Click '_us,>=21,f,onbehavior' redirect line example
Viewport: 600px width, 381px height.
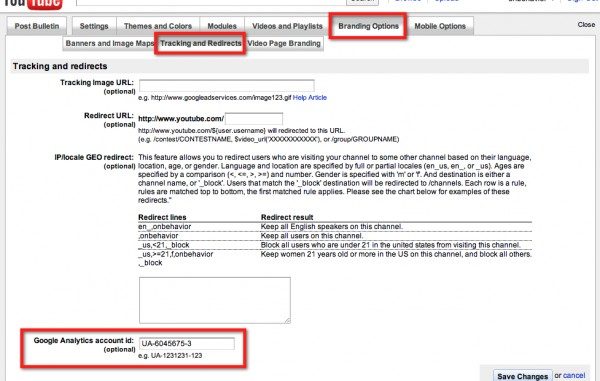coord(176,254)
